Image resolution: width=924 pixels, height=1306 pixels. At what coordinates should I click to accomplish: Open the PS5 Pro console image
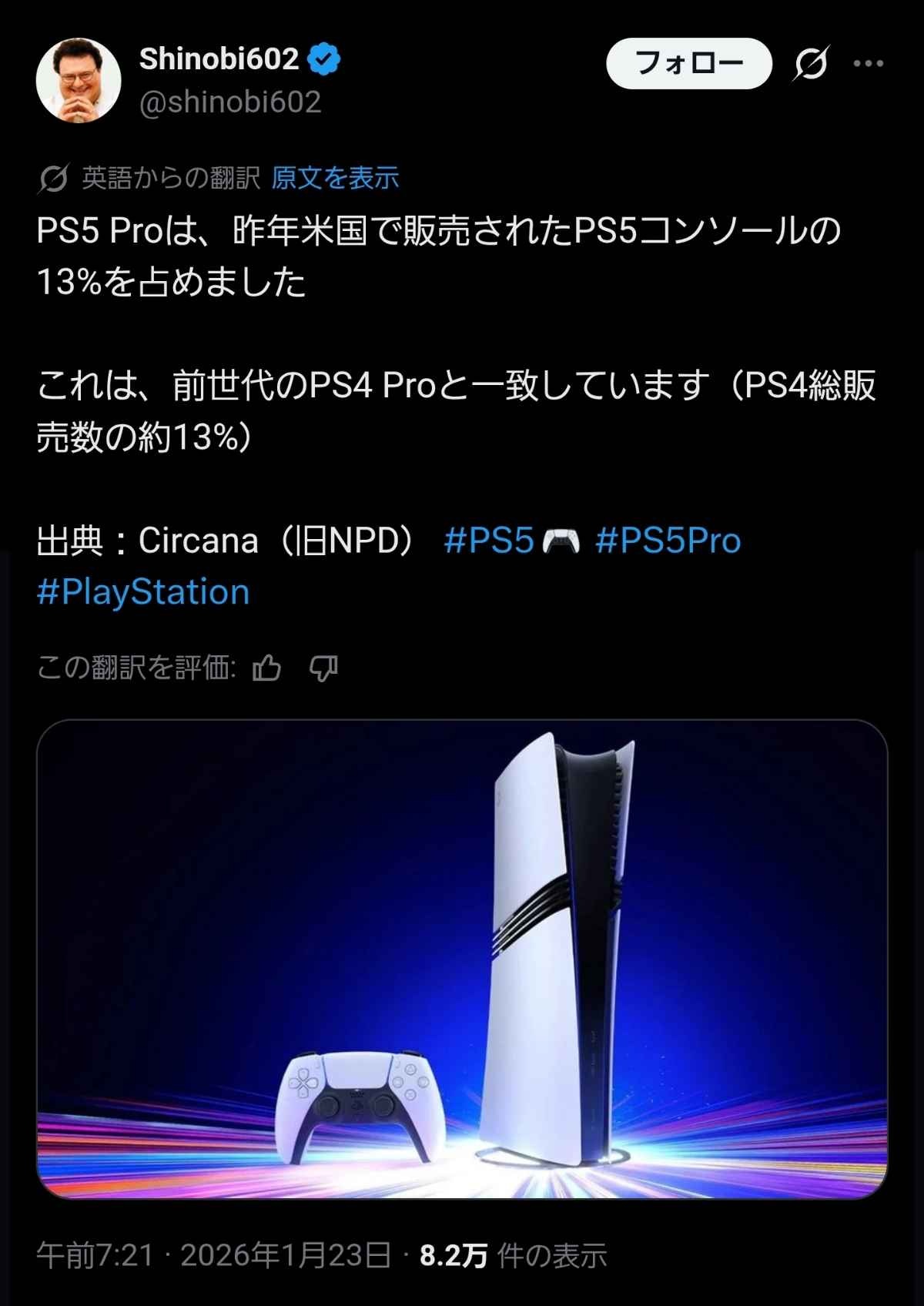tap(462, 959)
